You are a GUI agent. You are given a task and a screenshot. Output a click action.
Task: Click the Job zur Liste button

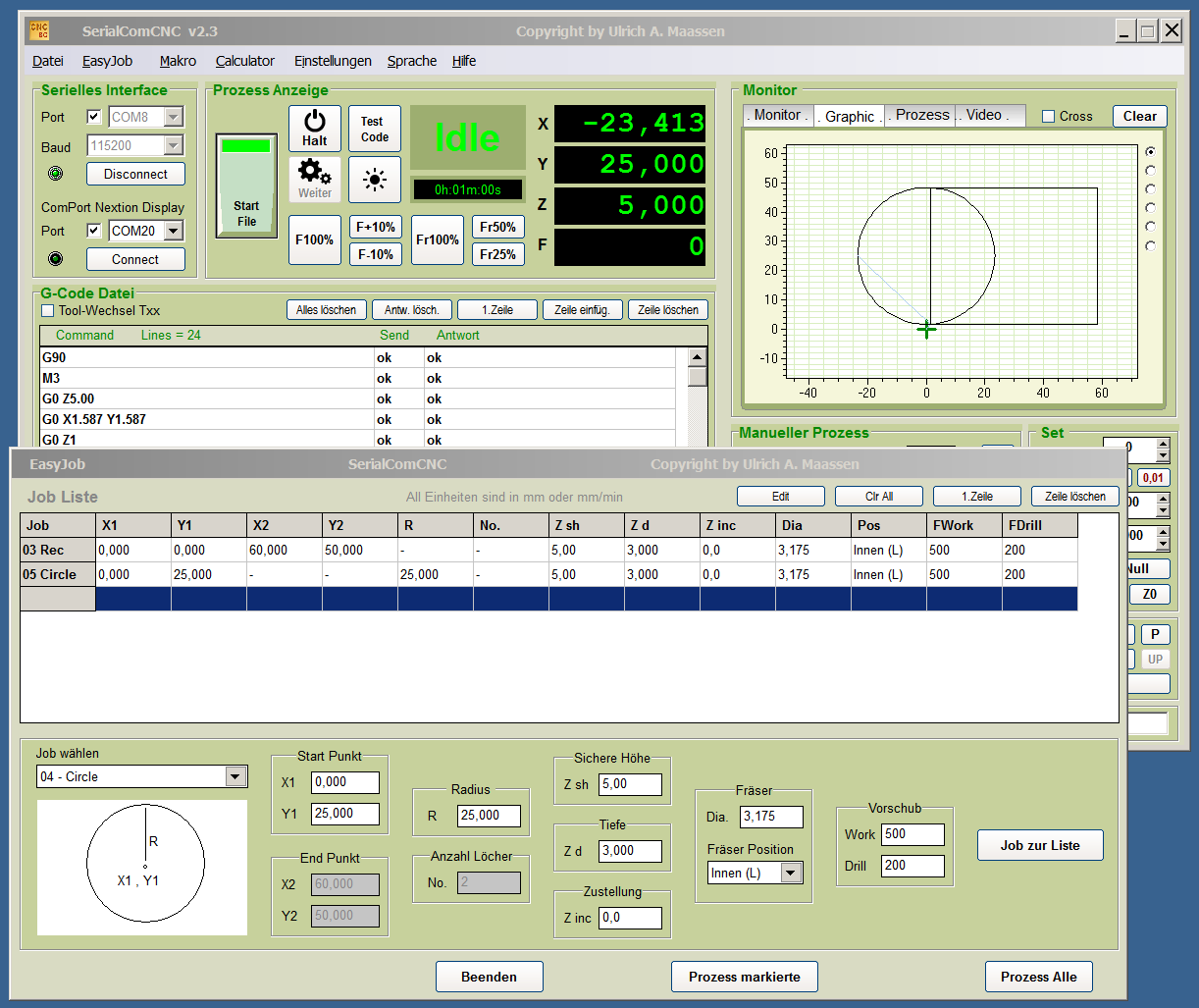pyautogui.click(x=1040, y=845)
